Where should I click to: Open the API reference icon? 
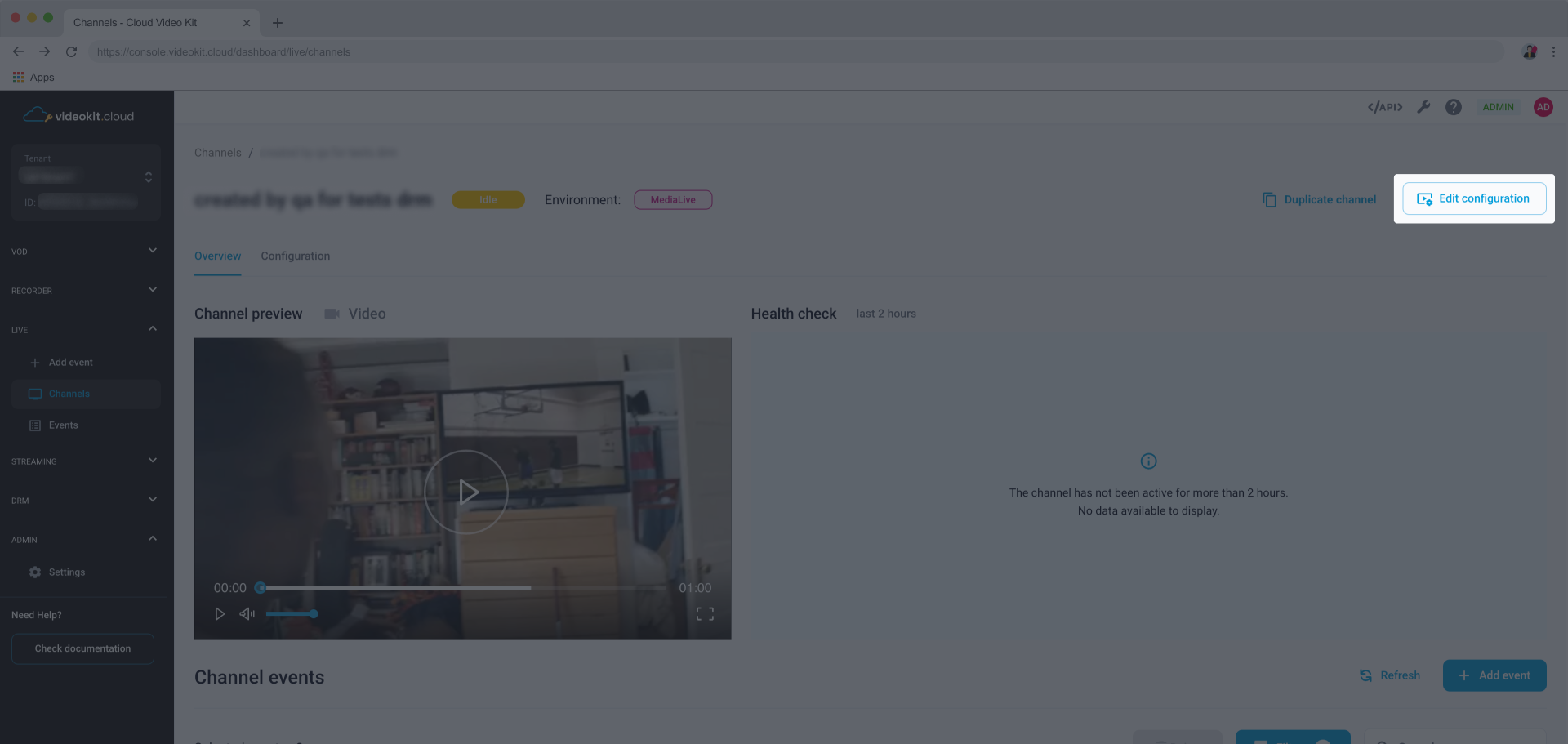coord(1385,107)
